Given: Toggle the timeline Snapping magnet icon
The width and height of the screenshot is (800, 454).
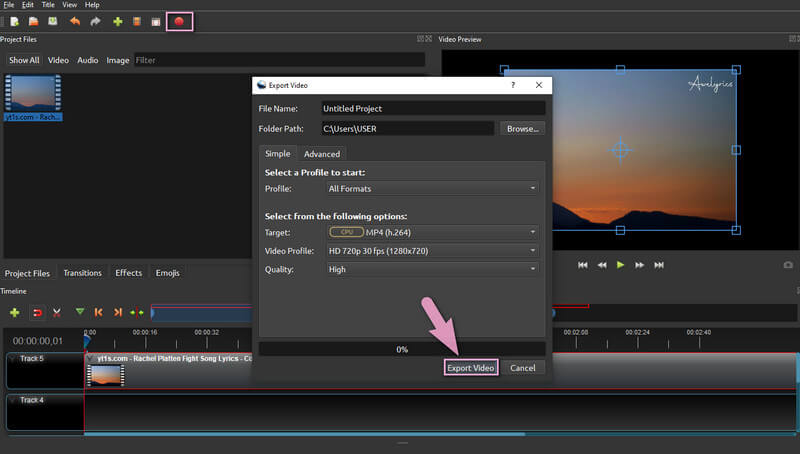Looking at the screenshot, I should click(x=37, y=312).
